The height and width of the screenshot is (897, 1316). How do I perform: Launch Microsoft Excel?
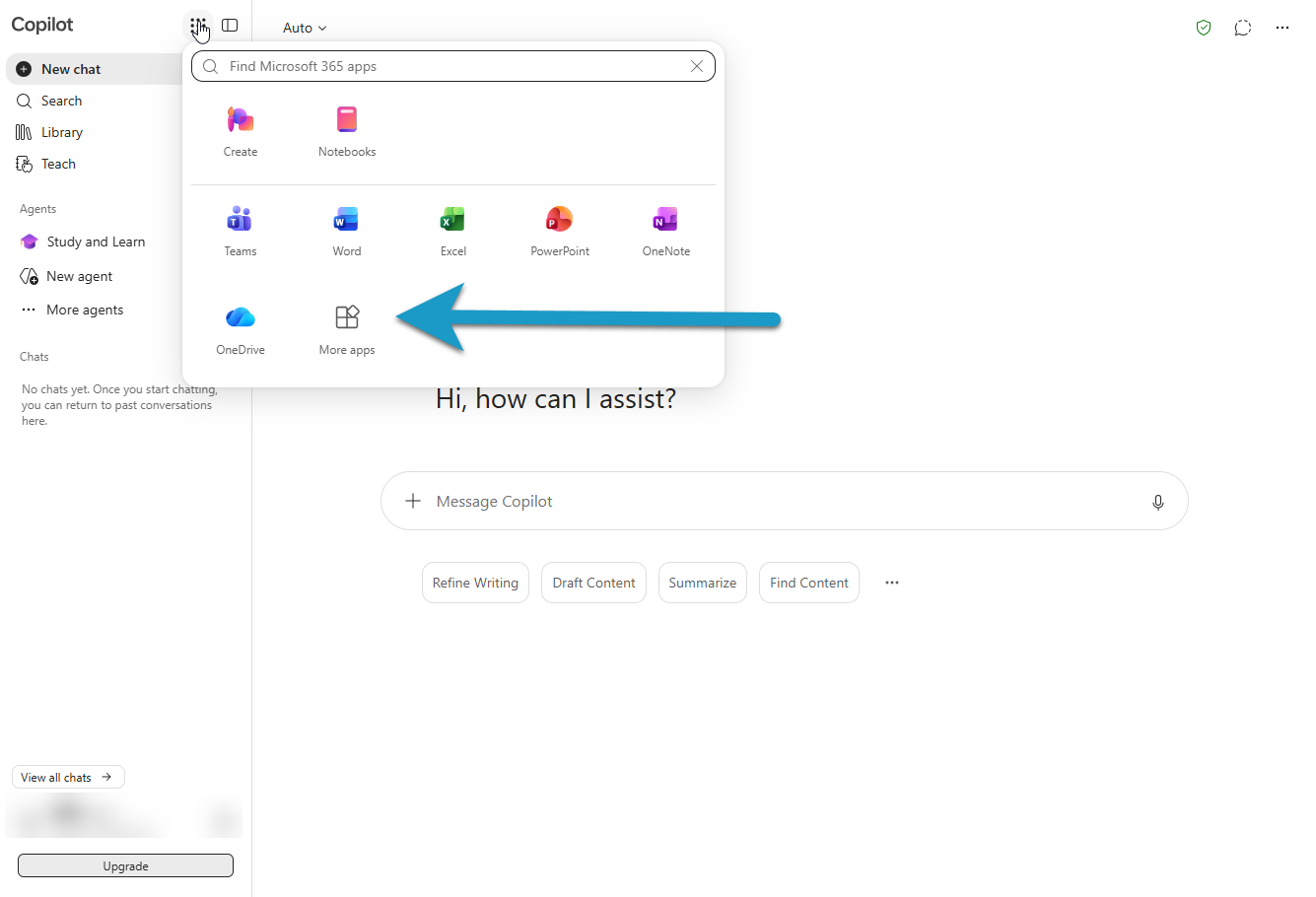(x=453, y=232)
